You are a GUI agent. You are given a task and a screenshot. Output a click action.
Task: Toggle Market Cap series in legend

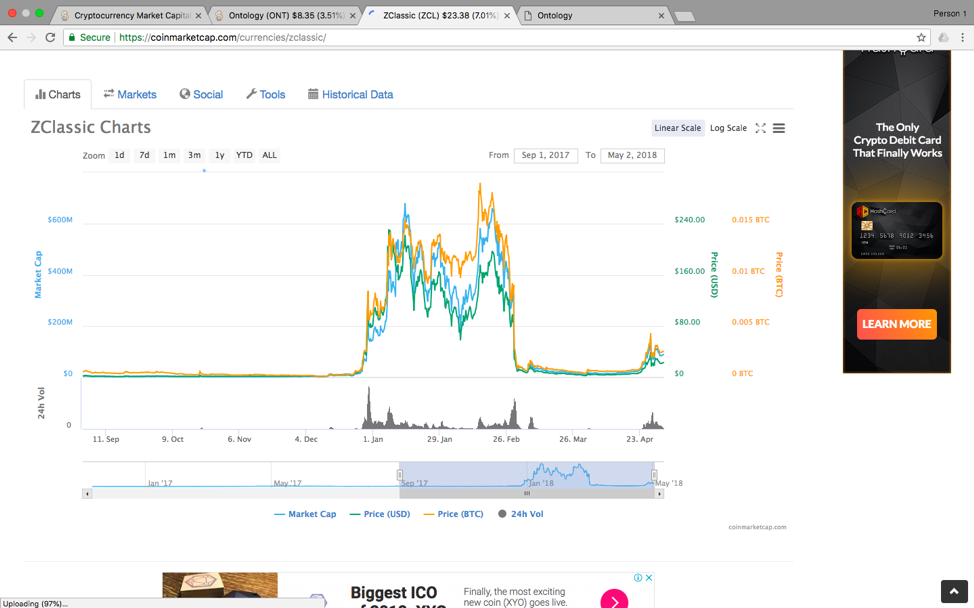pyautogui.click(x=305, y=514)
